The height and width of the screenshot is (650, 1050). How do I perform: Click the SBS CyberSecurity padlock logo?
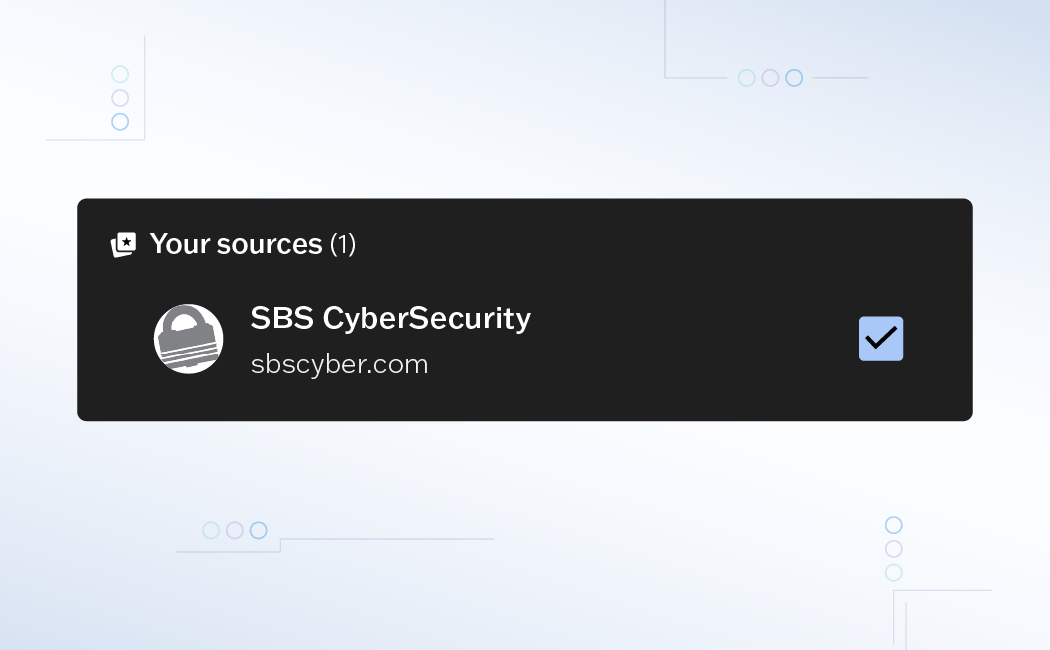[x=188, y=339]
